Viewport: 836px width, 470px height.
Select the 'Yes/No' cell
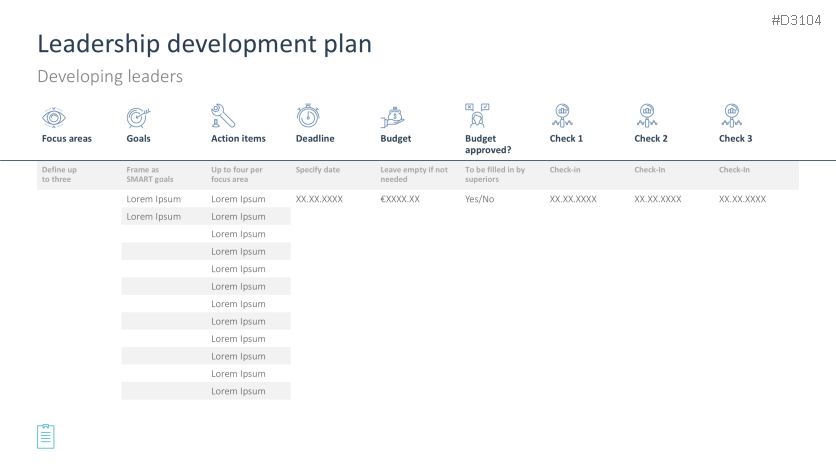(479, 199)
